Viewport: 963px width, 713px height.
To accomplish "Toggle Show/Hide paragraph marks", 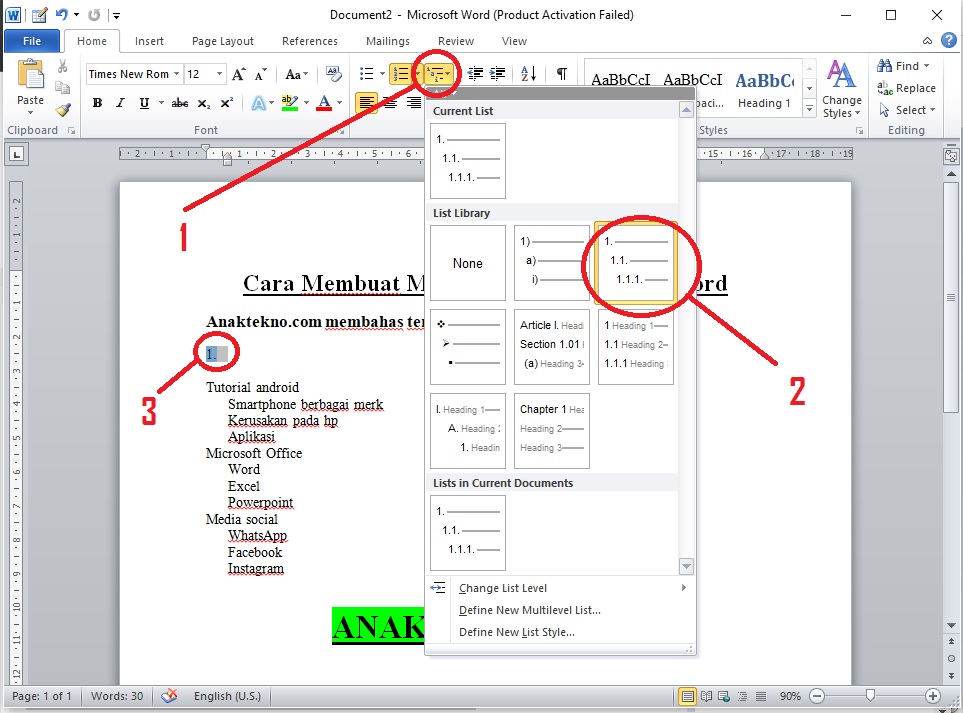I will click(x=561, y=74).
